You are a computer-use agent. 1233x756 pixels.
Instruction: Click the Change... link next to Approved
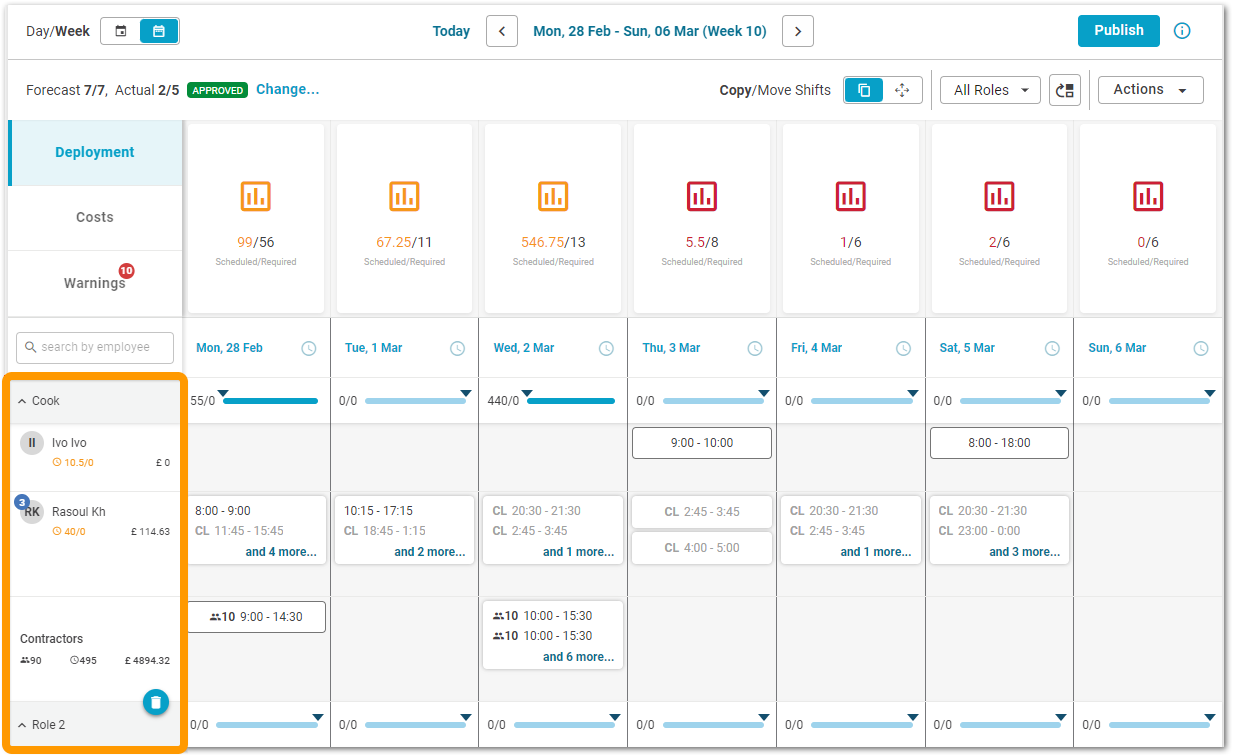coord(288,89)
